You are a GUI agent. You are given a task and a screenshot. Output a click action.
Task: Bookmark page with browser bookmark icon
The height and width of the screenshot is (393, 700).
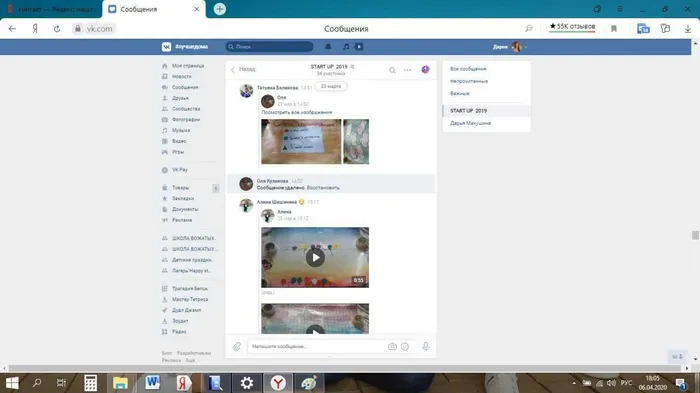tap(614, 29)
